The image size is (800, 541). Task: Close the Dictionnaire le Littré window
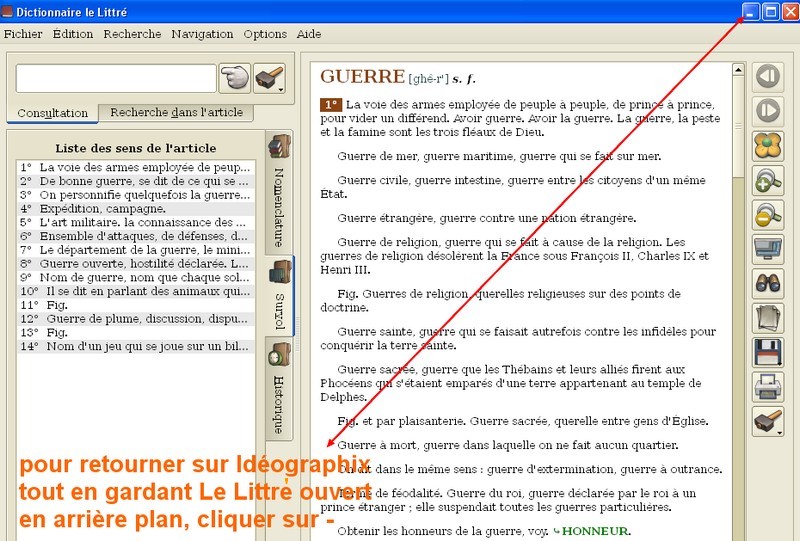coord(791,11)
